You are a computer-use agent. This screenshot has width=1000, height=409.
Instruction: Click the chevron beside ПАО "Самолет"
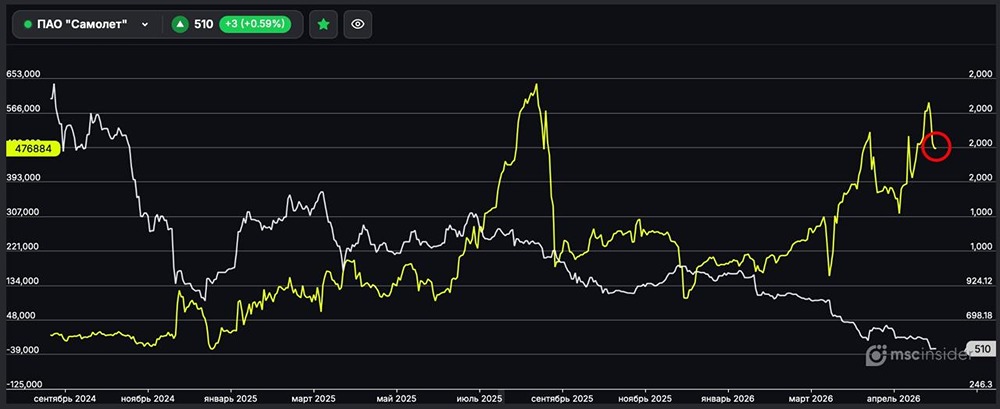(x=145, y=24)
